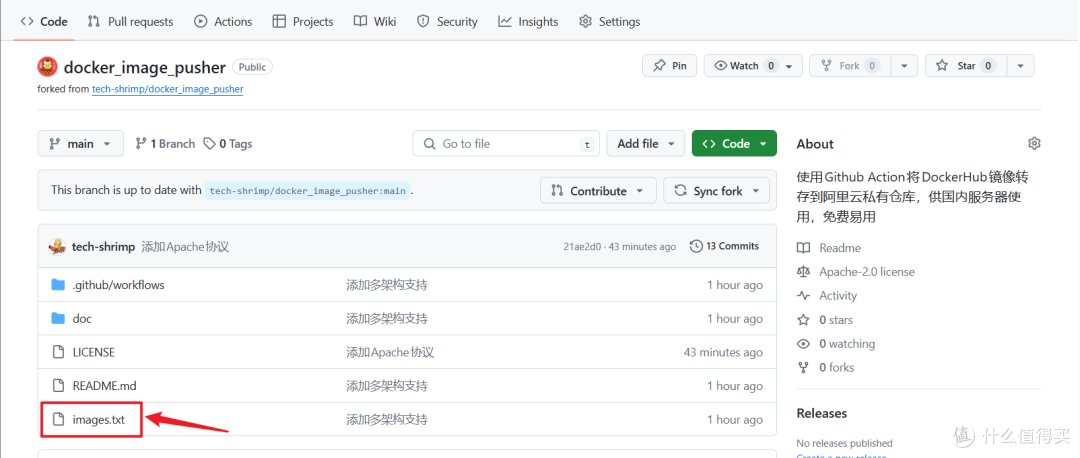Go to the Wiki tab
Viewport: 1080px width, 458px height.
pos(375,21)
